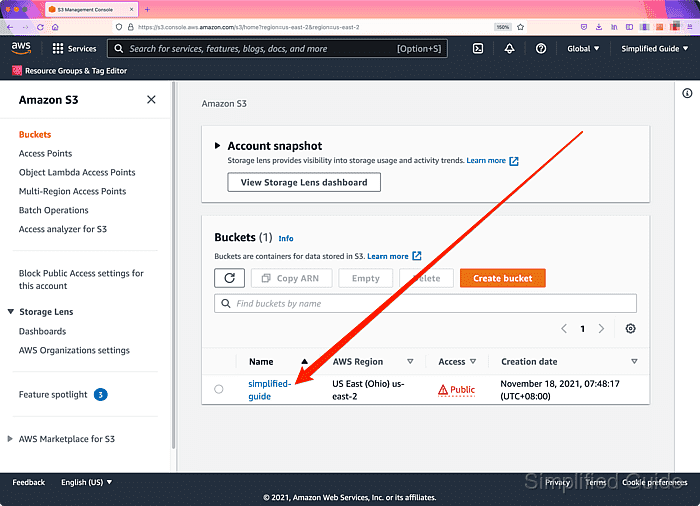Click the Create bucket button

tap(503, 278)
